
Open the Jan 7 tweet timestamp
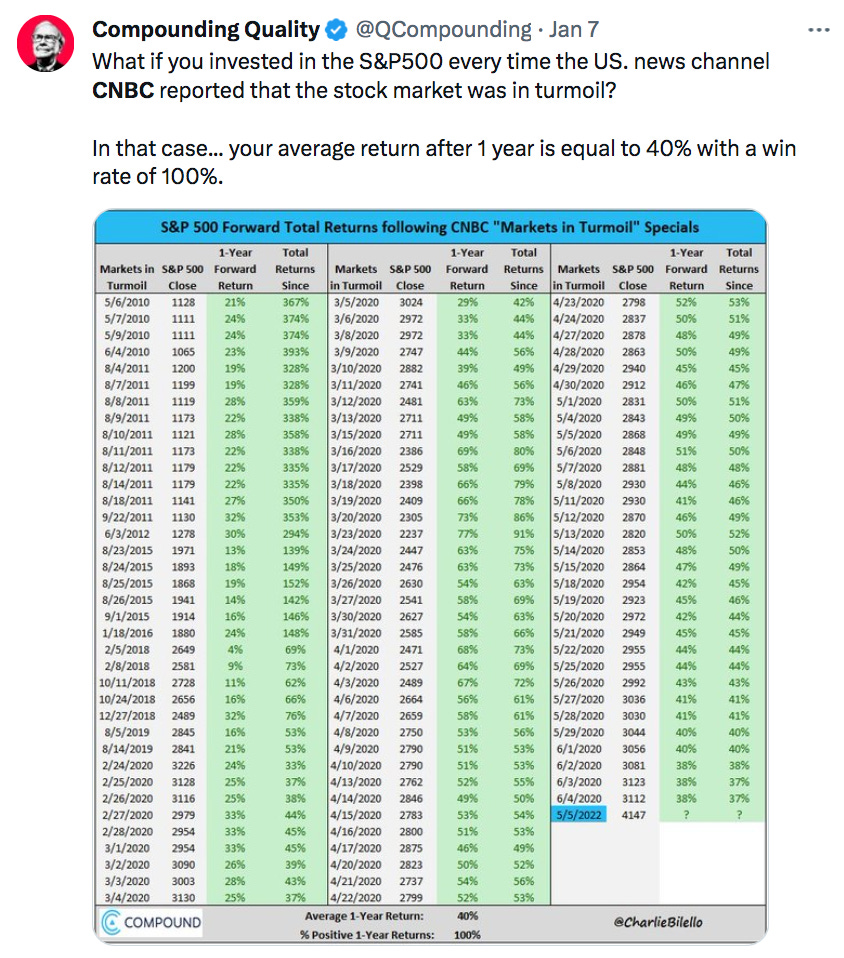[573, 29]
